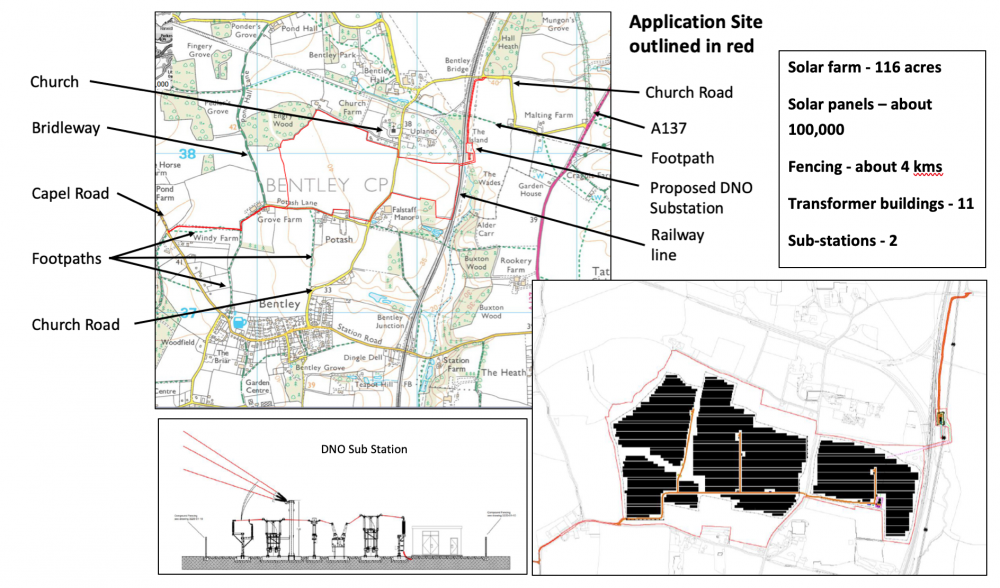
Task: Click the 'Bridleway' annotation label
Action: (66, 128)
